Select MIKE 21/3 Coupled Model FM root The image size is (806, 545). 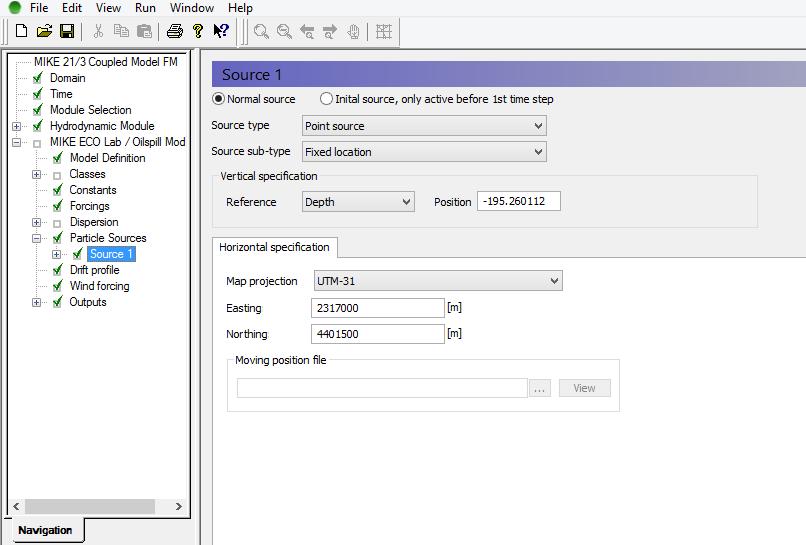[x=106, y=62]
